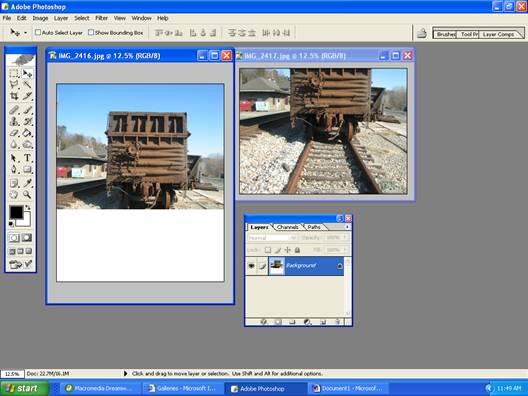
Task: Enable the Auto Select Layer checkbox
Action: click(38, 32)
